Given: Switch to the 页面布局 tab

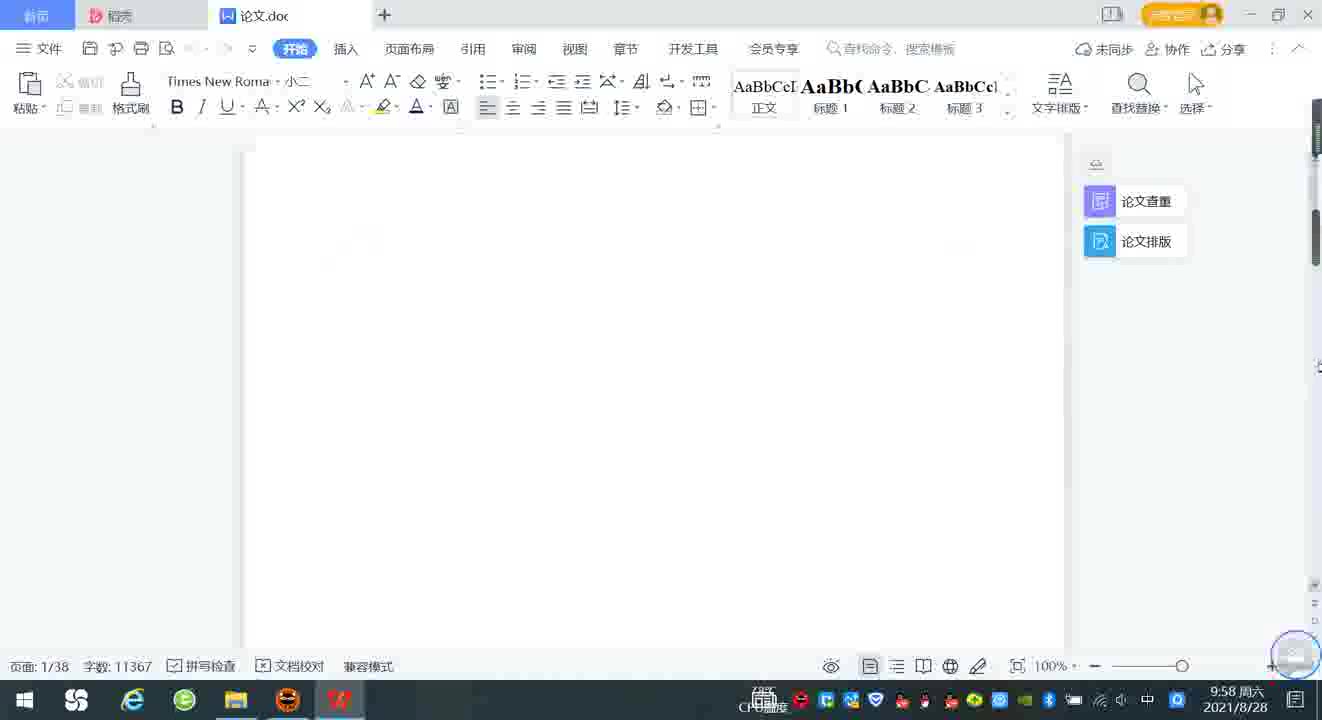Looking at the screenshot, I should (x=409, y=48).
